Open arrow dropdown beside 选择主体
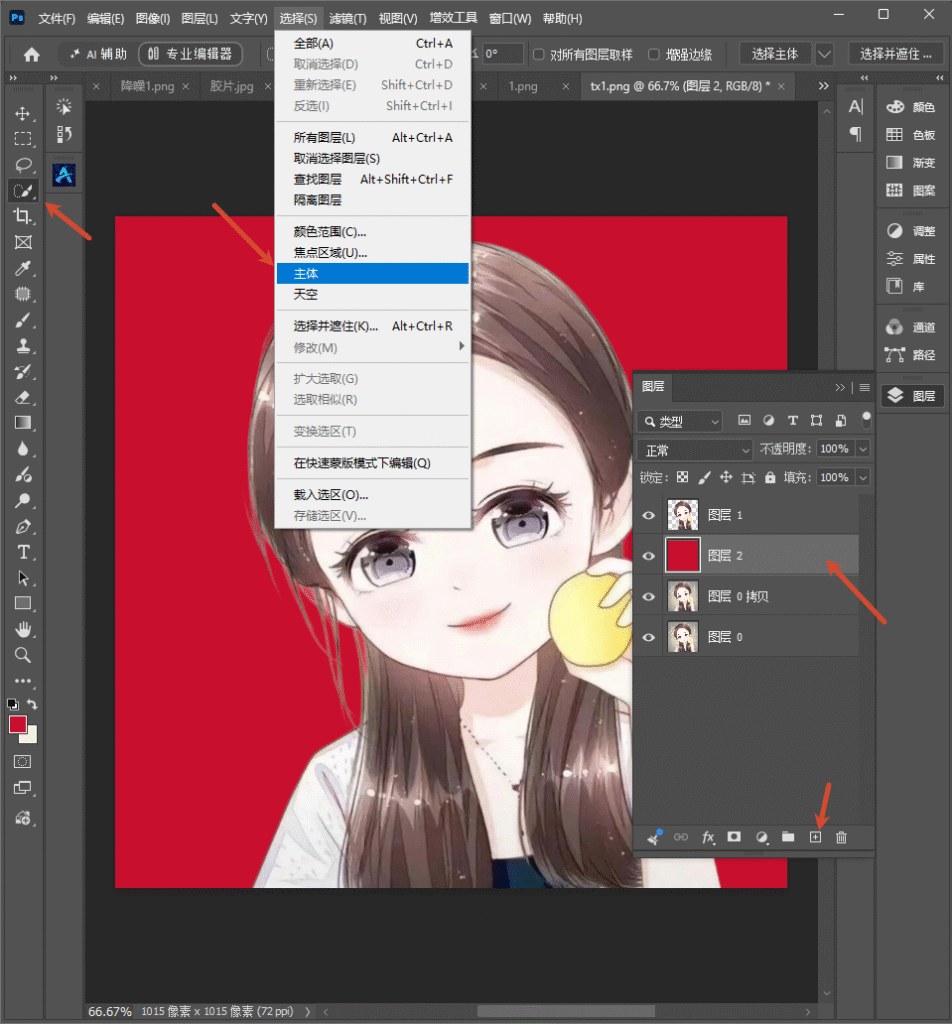The width and height of the screenshot is (952, 1024). coord(824,54)
